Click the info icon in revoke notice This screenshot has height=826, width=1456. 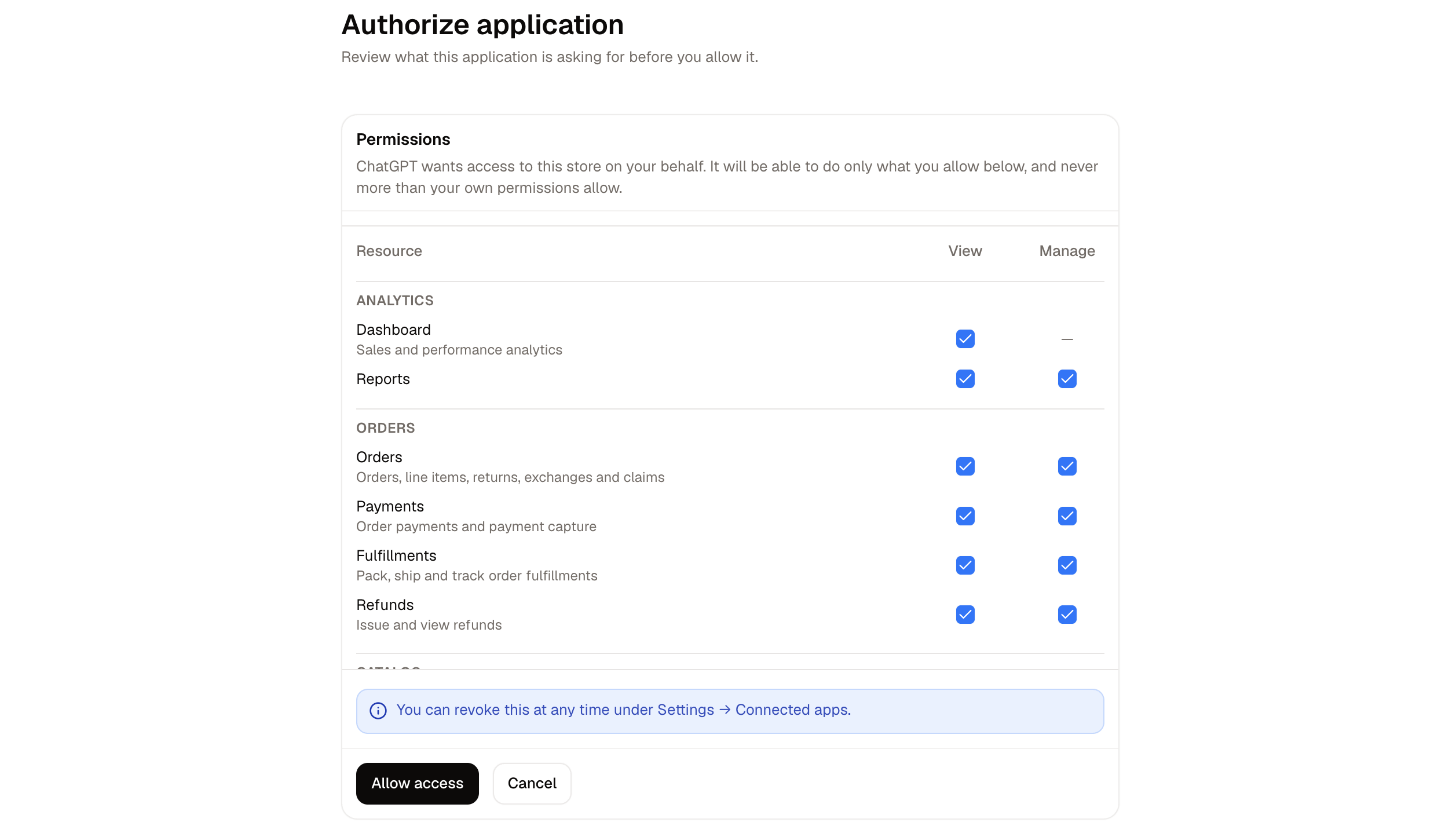[378, 711]
